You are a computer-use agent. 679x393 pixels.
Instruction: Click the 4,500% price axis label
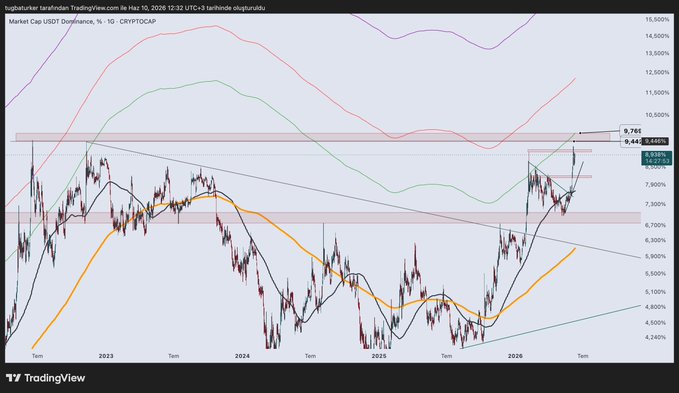[x=656, y=322]
